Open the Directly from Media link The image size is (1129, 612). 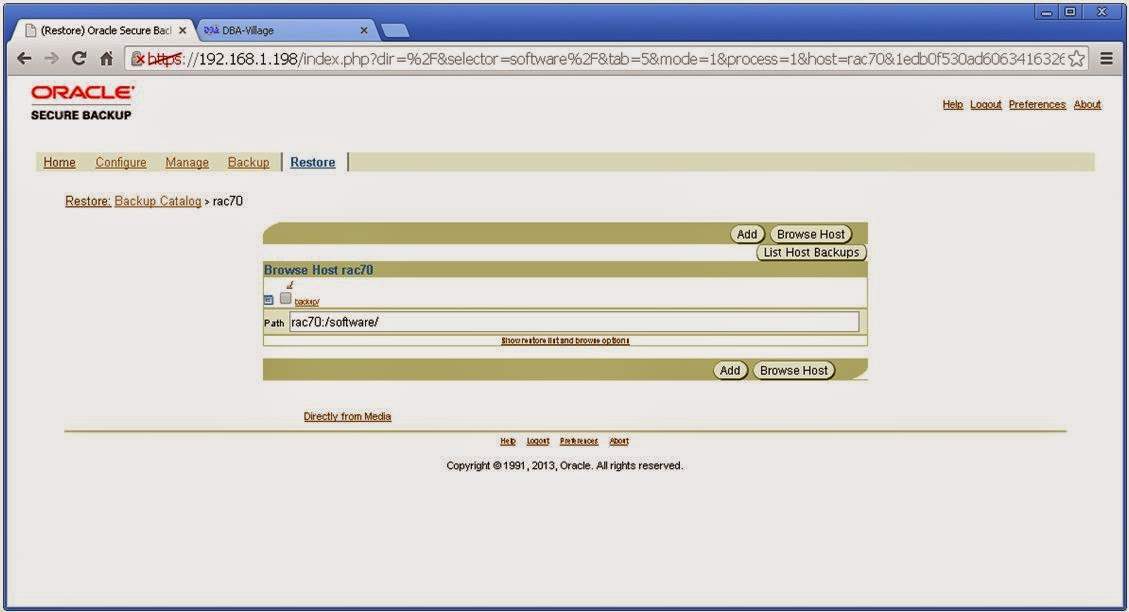tap(347, 416)
